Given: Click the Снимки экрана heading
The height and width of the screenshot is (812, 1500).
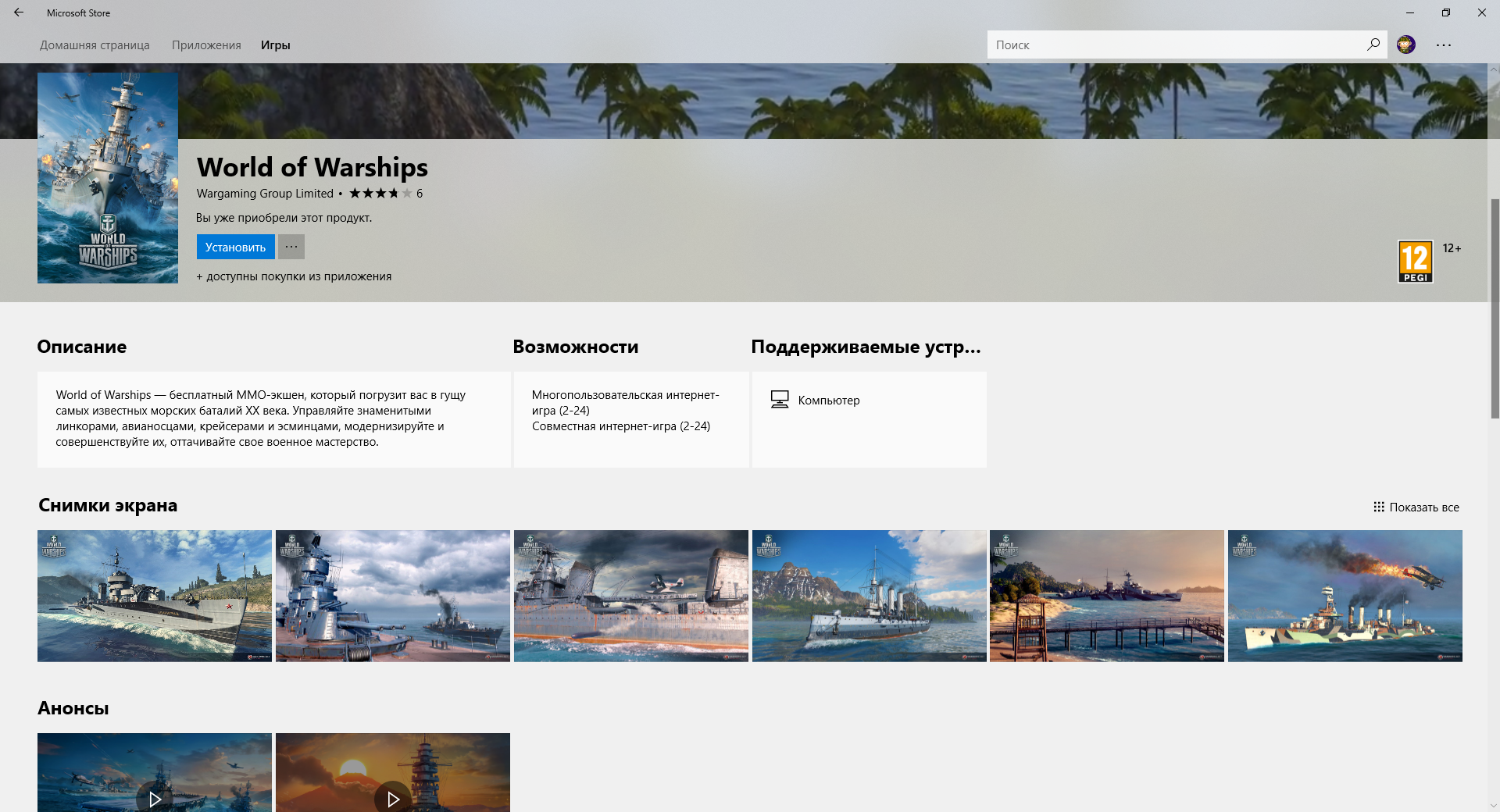Looking at the screenshot, I should tap(108, 505).
